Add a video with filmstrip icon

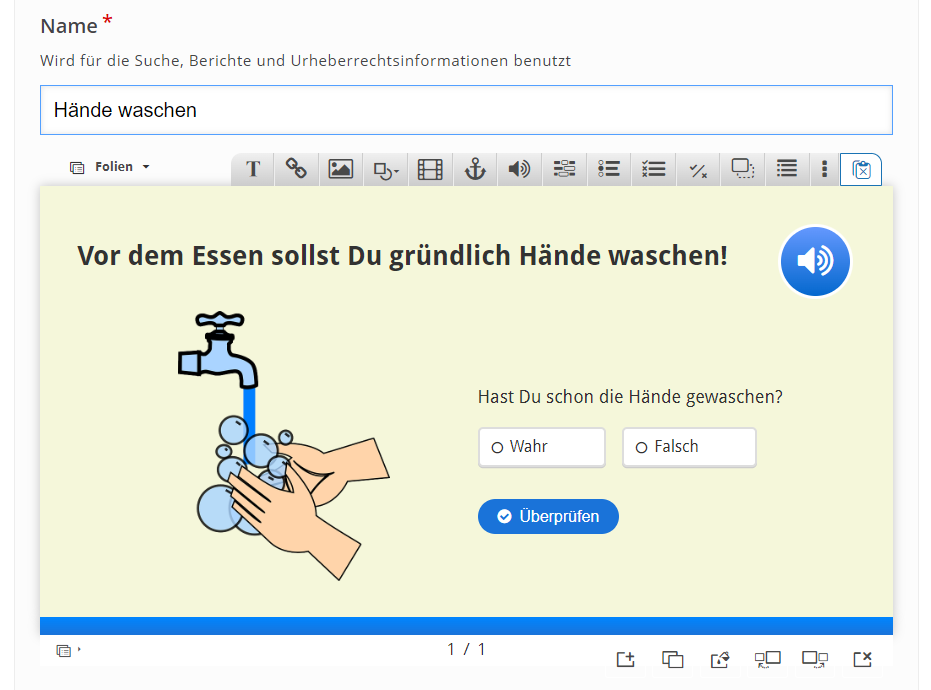point(430,169)
